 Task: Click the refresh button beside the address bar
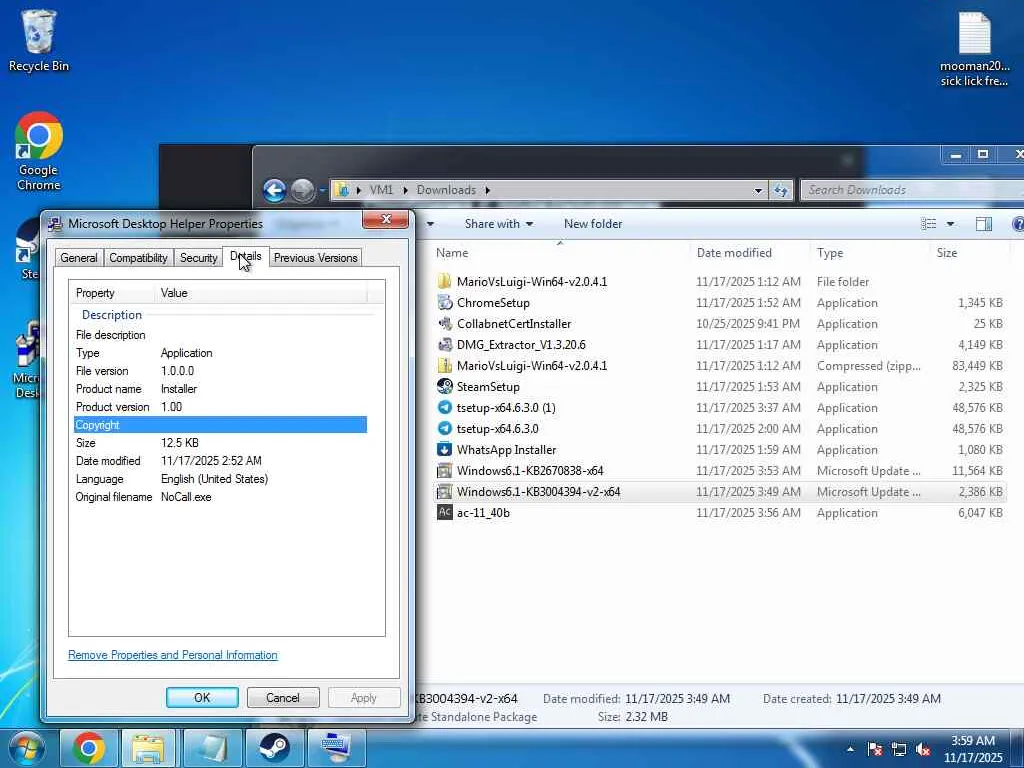pos(780,190)
